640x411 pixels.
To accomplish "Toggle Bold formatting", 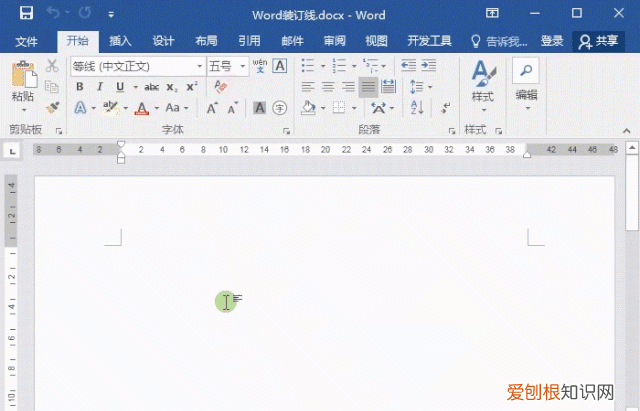I will click(x=80, y=87).
